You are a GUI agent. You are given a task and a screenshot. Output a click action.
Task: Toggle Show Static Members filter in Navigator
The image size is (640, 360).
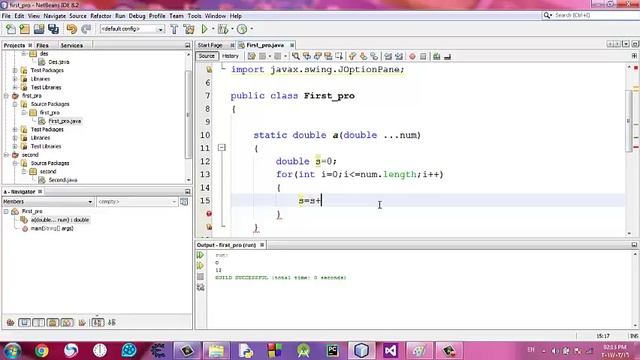point(39,322)
